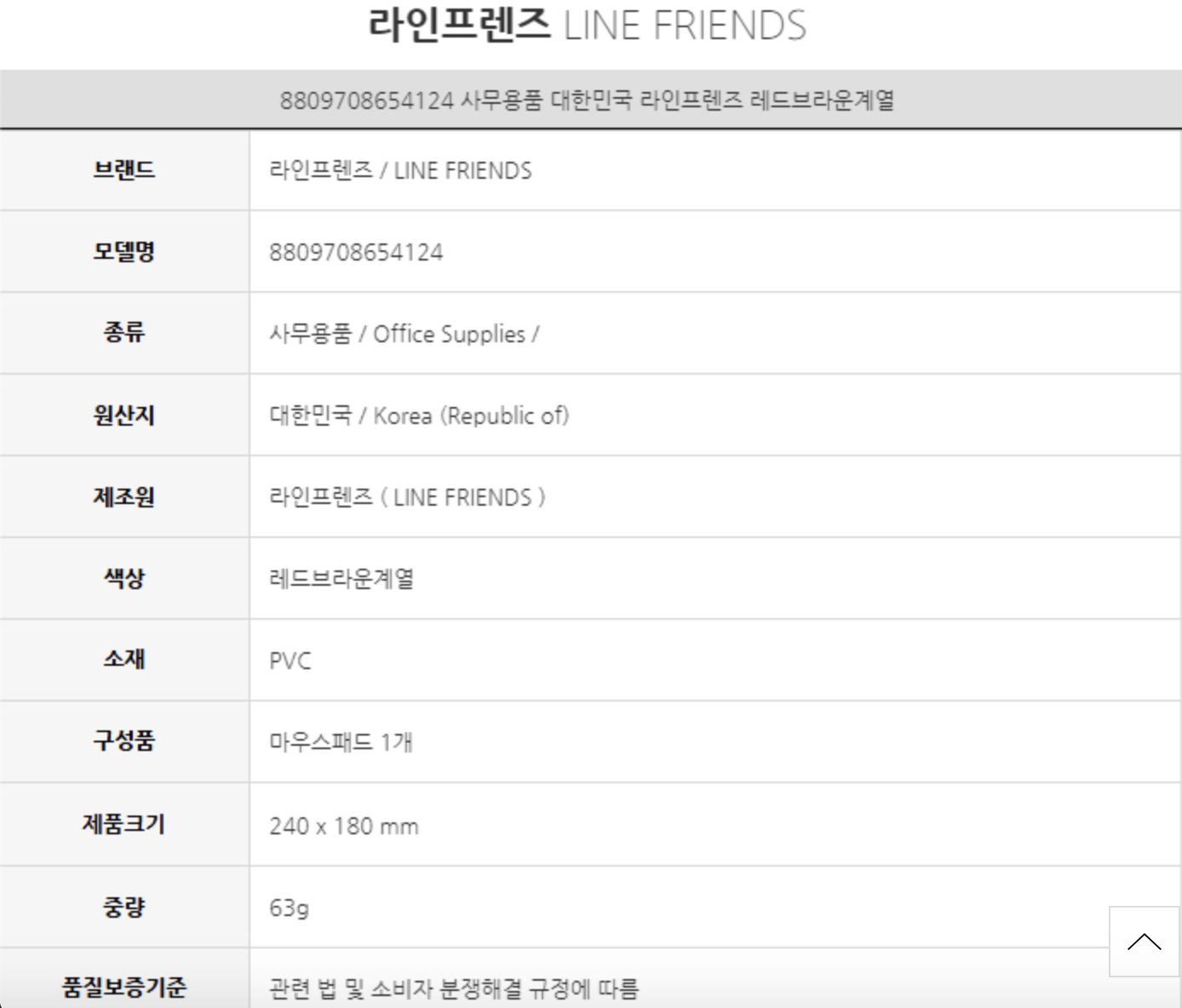Click the 63g weight value
Screen dimensions: 1182x1008
click(289, 908)
